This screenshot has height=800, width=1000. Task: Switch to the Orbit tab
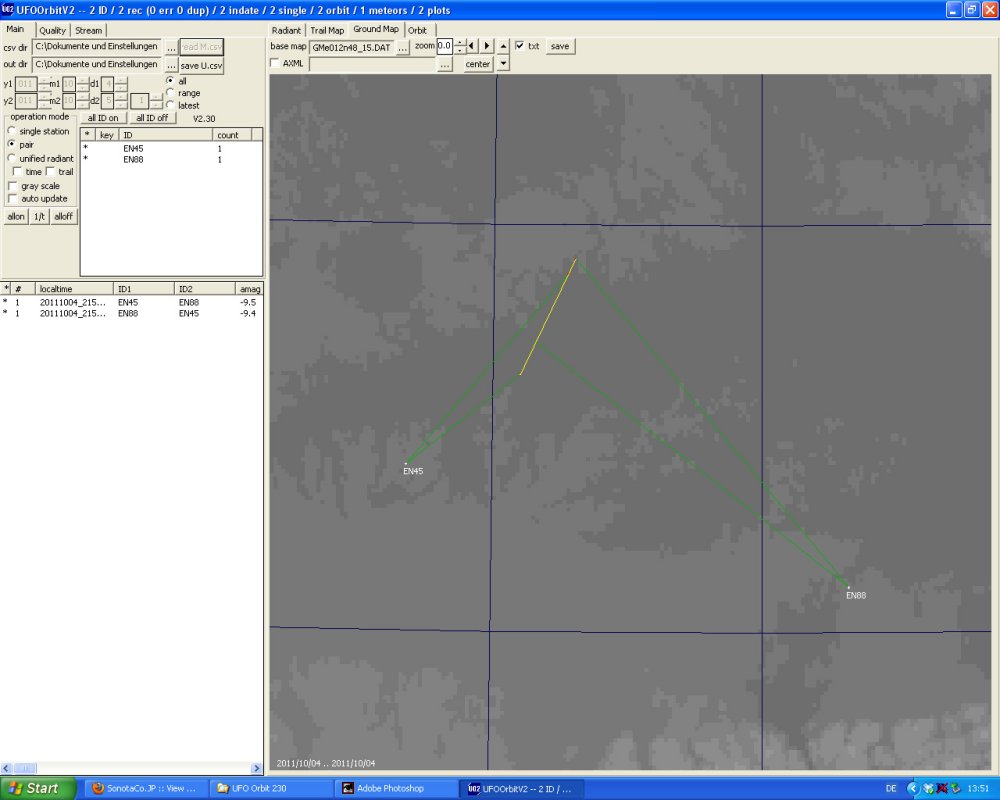pyautogui.click(x=417, y=30)
